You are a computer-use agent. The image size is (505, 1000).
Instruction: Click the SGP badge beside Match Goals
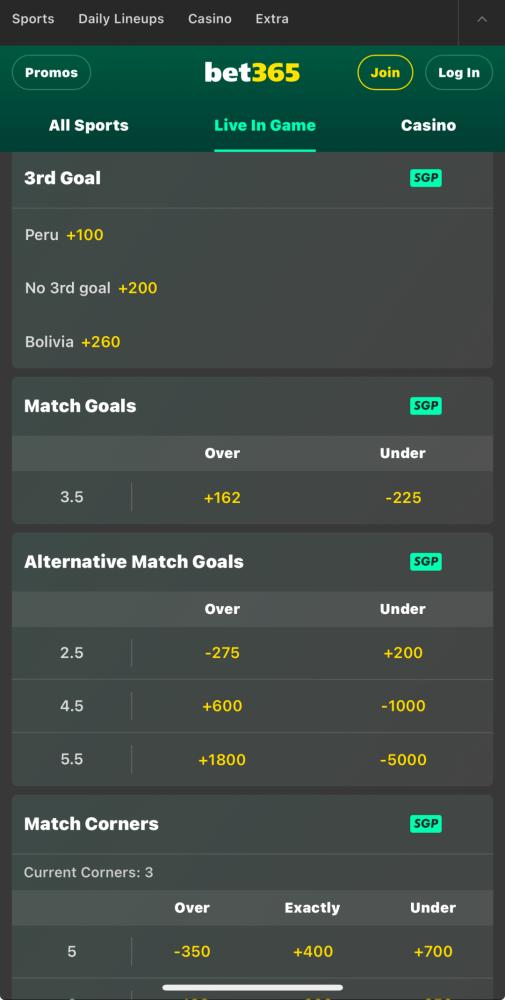click(x=425, y=406)
